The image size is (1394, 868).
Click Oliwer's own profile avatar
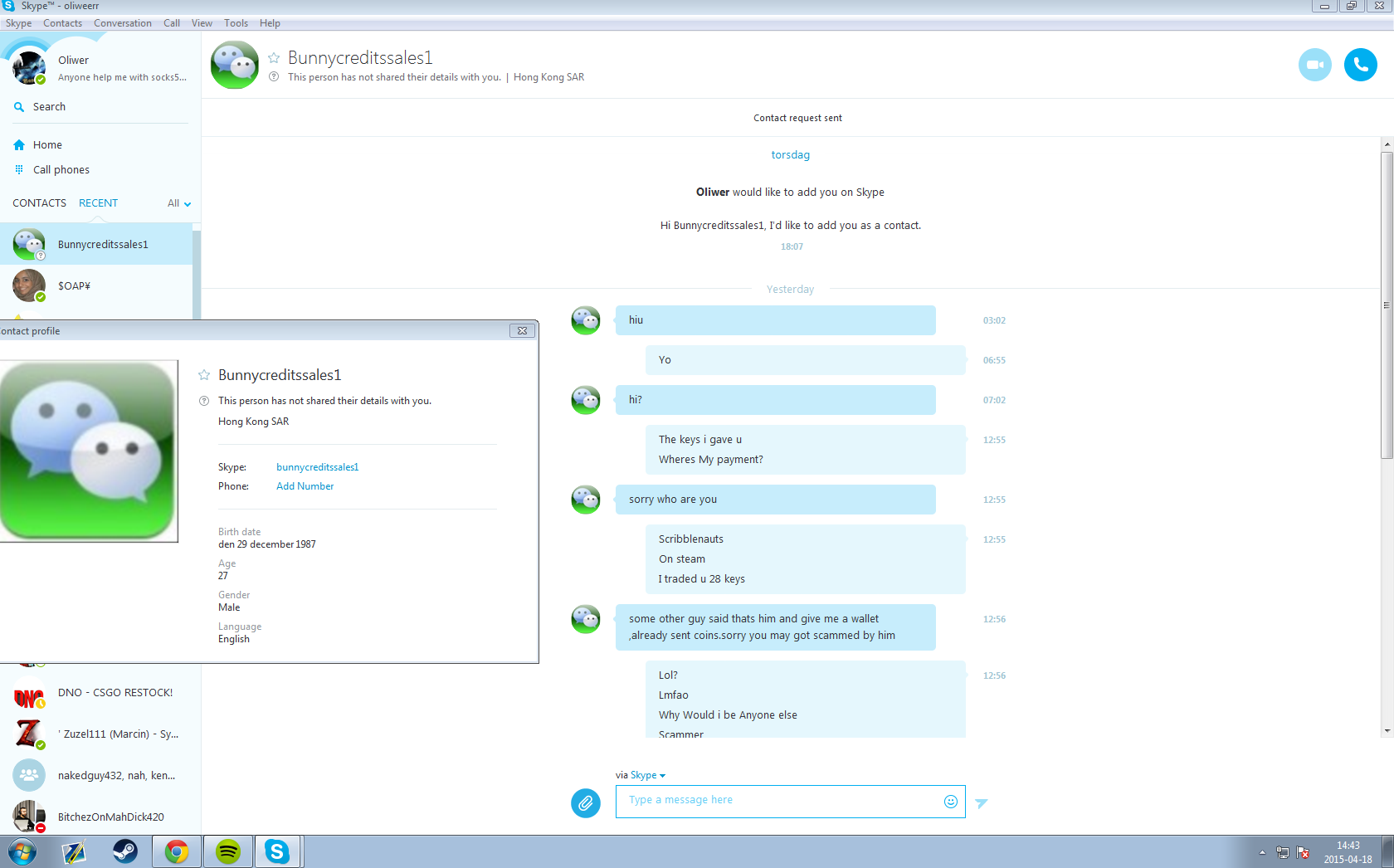pyautogui.click(x=29, y=67)
